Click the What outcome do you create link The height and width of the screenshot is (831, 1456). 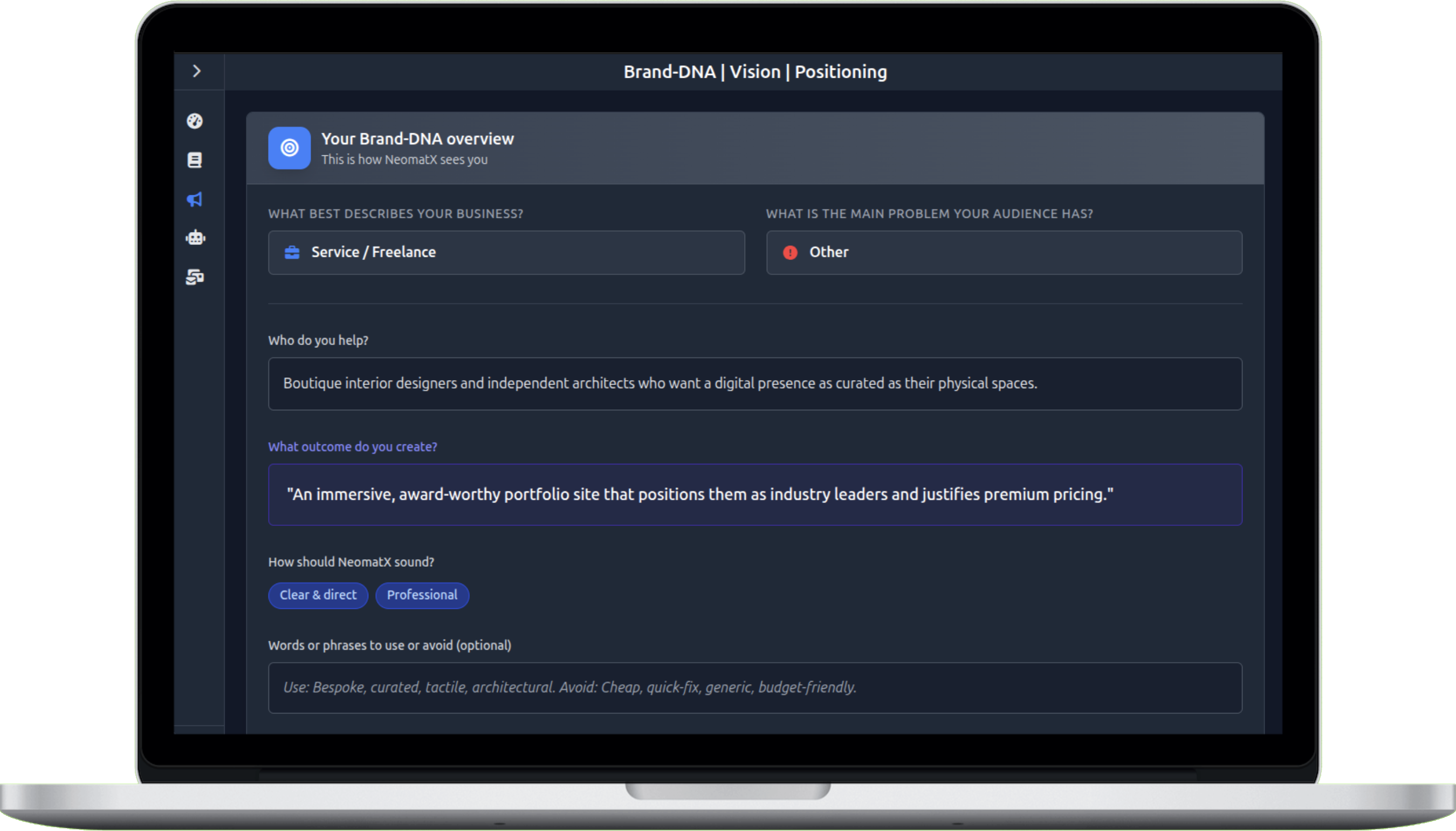pyautogui.click(x=353, y=447)
